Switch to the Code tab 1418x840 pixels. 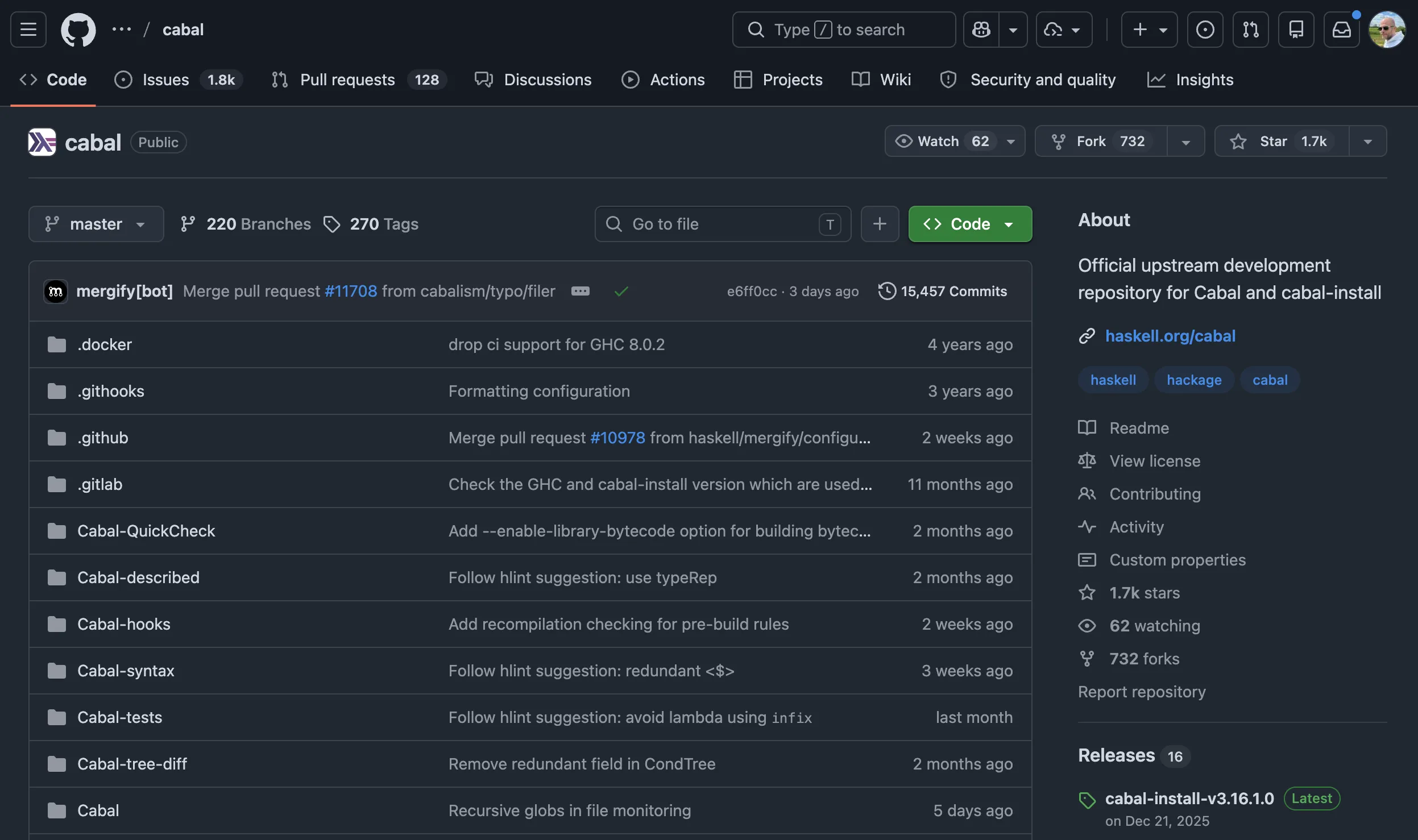[53, 80]
